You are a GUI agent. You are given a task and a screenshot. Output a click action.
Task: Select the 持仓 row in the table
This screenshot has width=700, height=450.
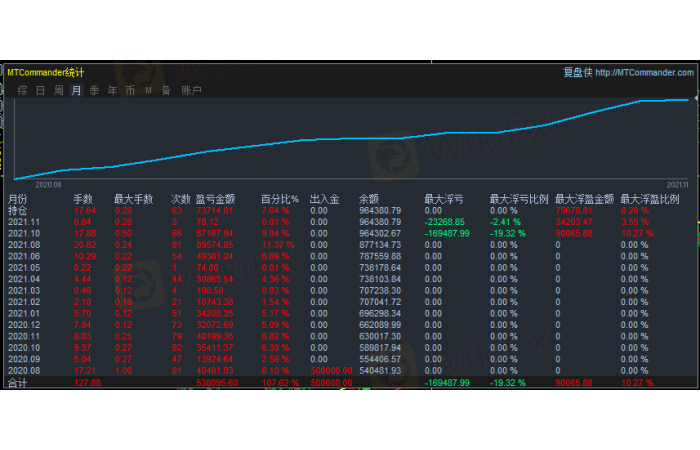point(18,211)
